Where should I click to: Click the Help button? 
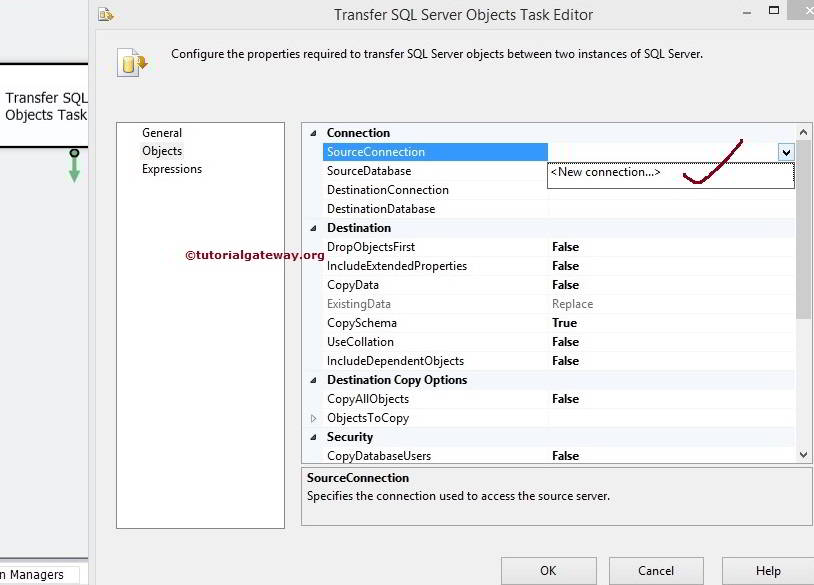768,571
